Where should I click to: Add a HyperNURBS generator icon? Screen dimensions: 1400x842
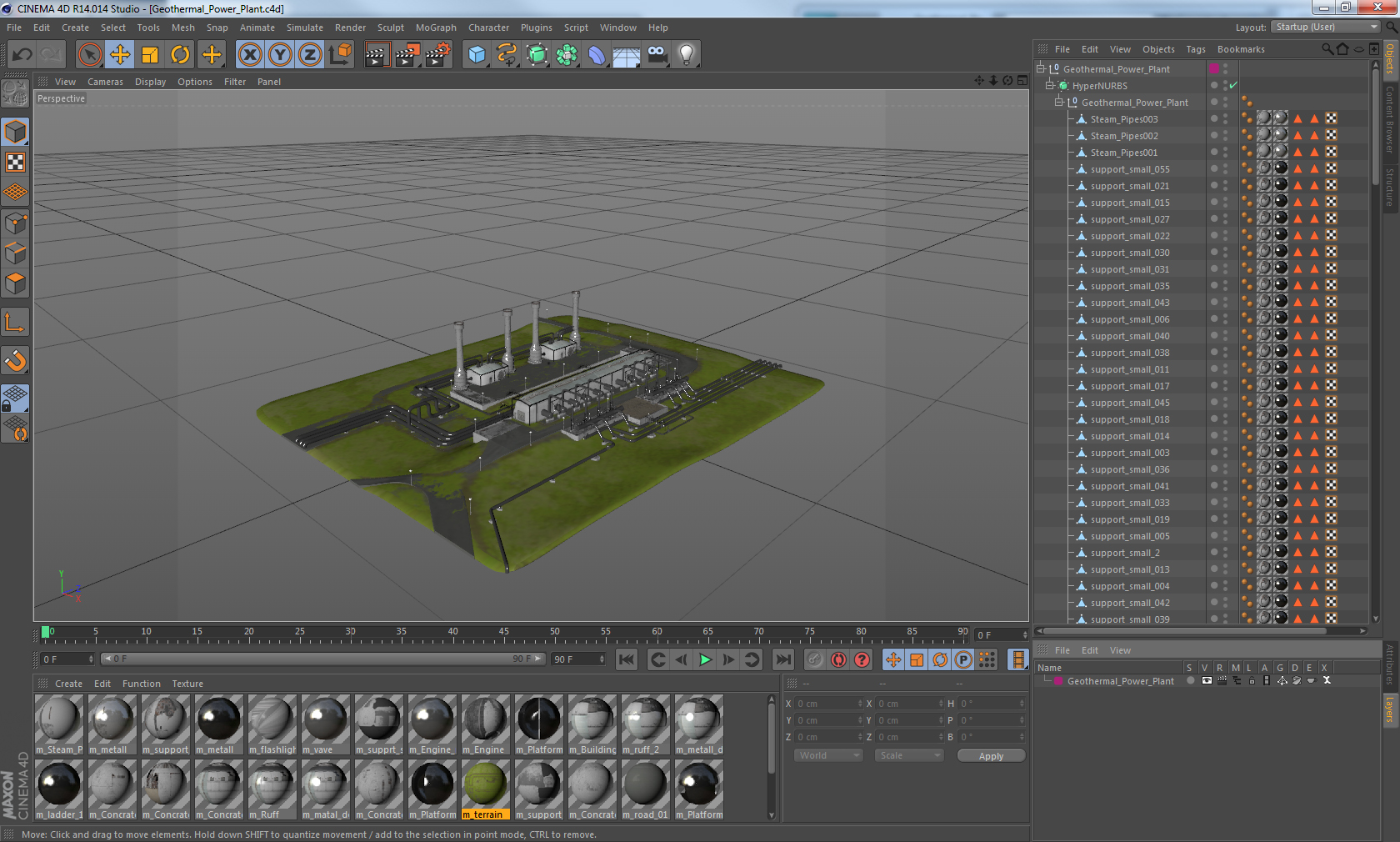(x=537, y=55)
